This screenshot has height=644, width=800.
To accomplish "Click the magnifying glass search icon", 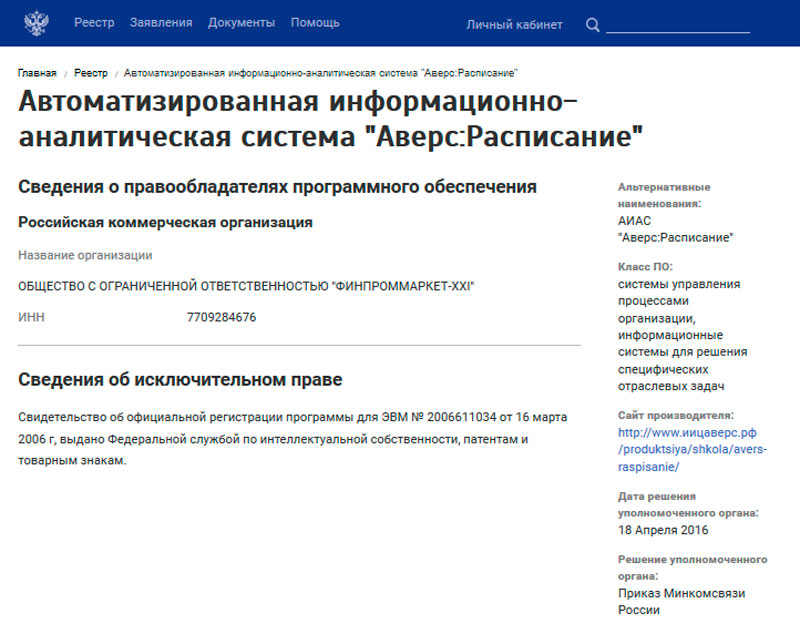I will pos(592,24).
